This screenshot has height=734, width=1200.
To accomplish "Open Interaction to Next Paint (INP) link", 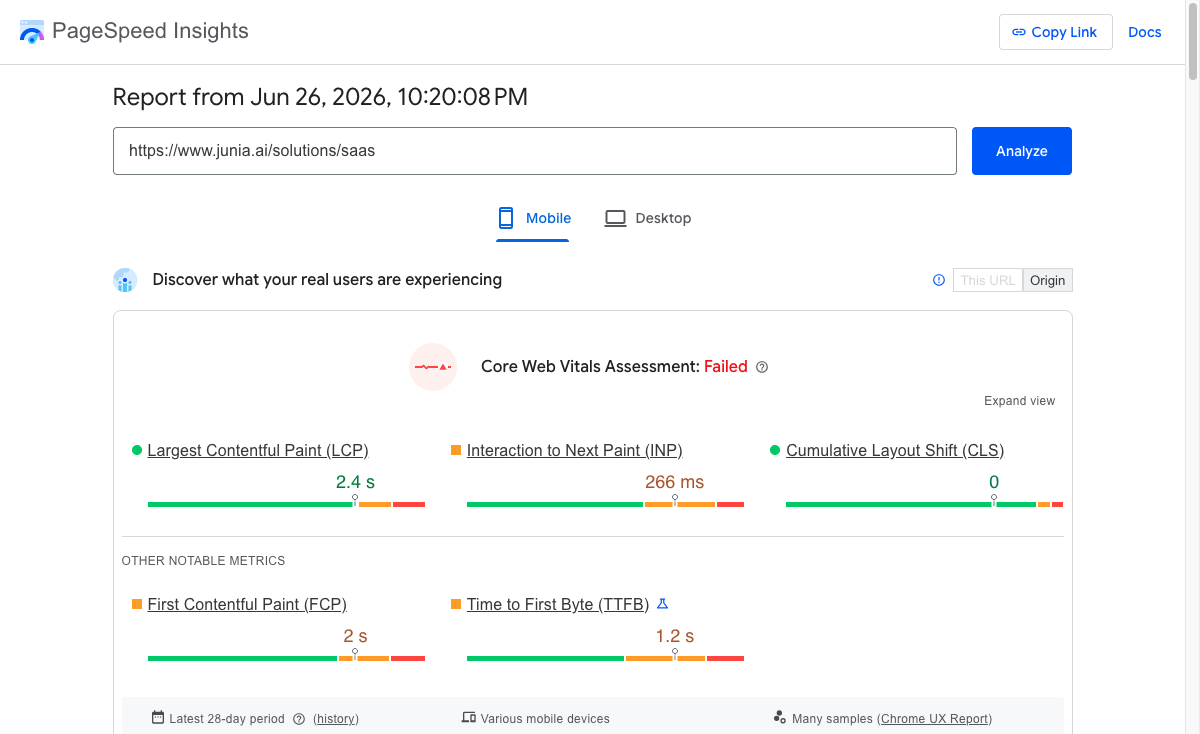I will 574,451.
